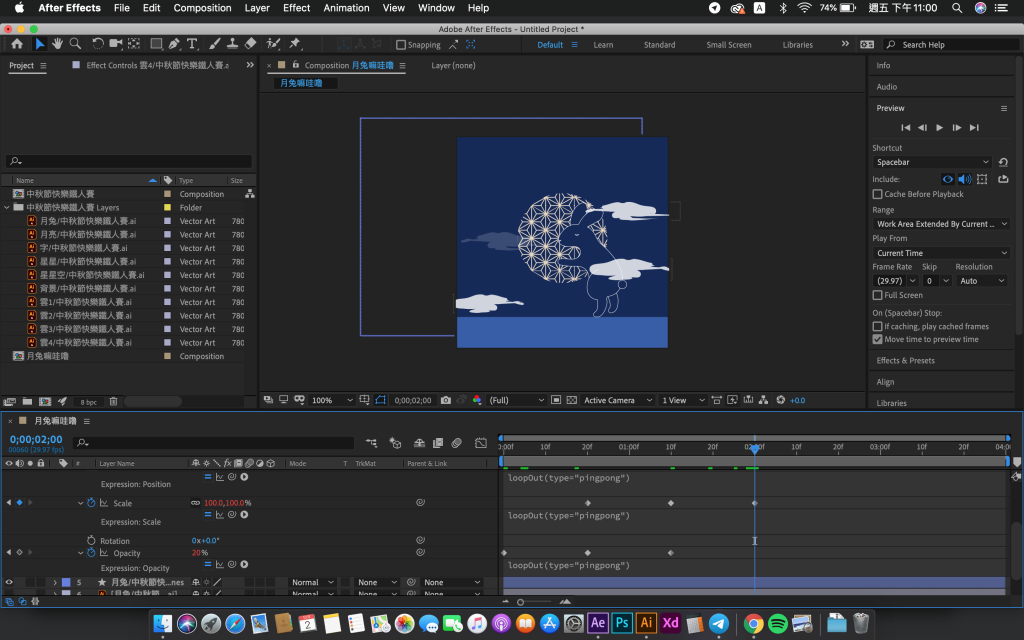
Task: Select the Puppet Pin tool
Action: pyautogui.click(x=294, y=44)
